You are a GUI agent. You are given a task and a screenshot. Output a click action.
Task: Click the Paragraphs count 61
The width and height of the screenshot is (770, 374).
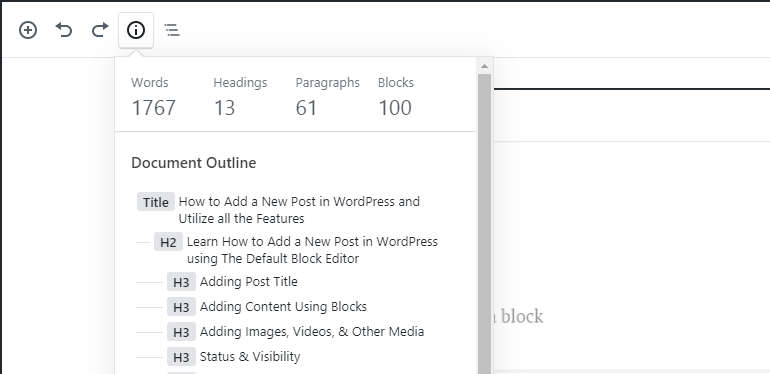(x=306, y=108)
